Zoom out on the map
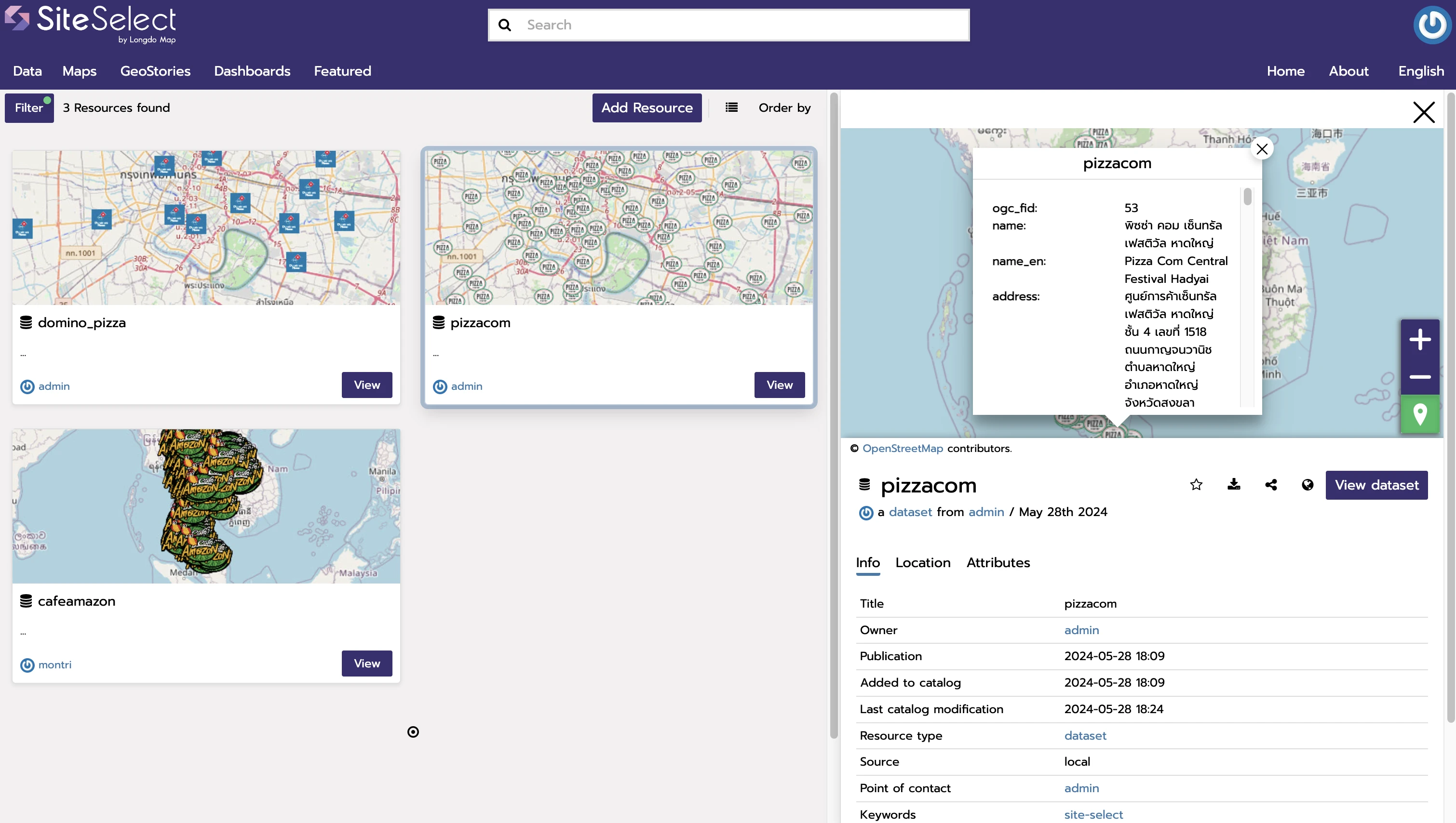Viewport: 1456px width, 823px height. click(1419, 376)
